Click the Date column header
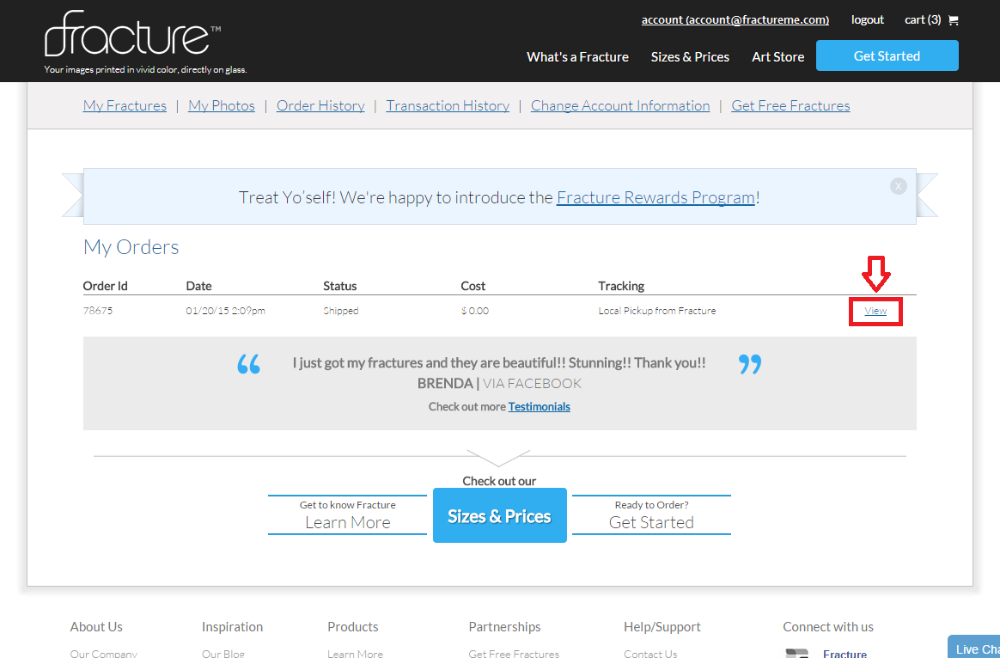Image resolution: width=1000 pixels, height=658 pixels. pos(198,286)
